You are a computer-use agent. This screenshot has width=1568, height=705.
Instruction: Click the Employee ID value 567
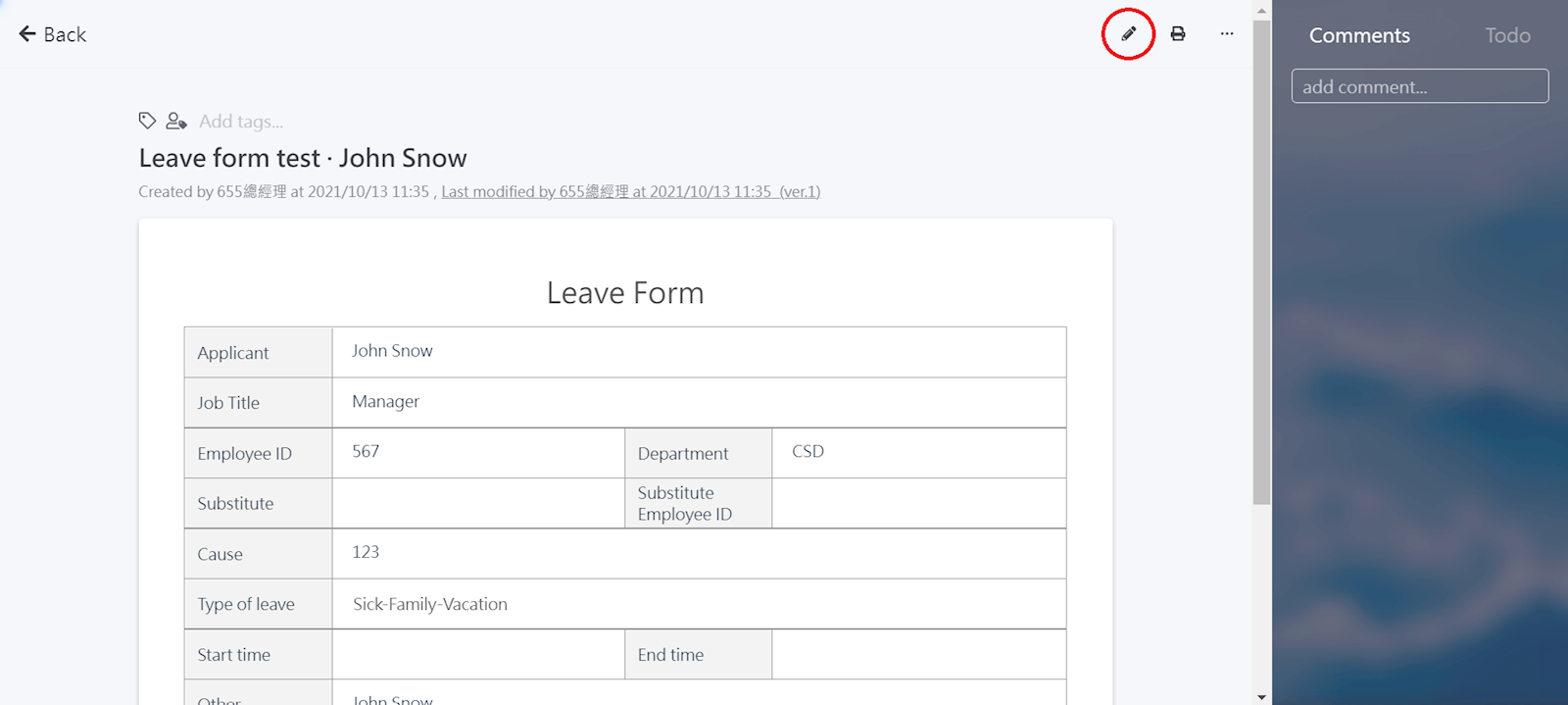click(x=366, y=452)
